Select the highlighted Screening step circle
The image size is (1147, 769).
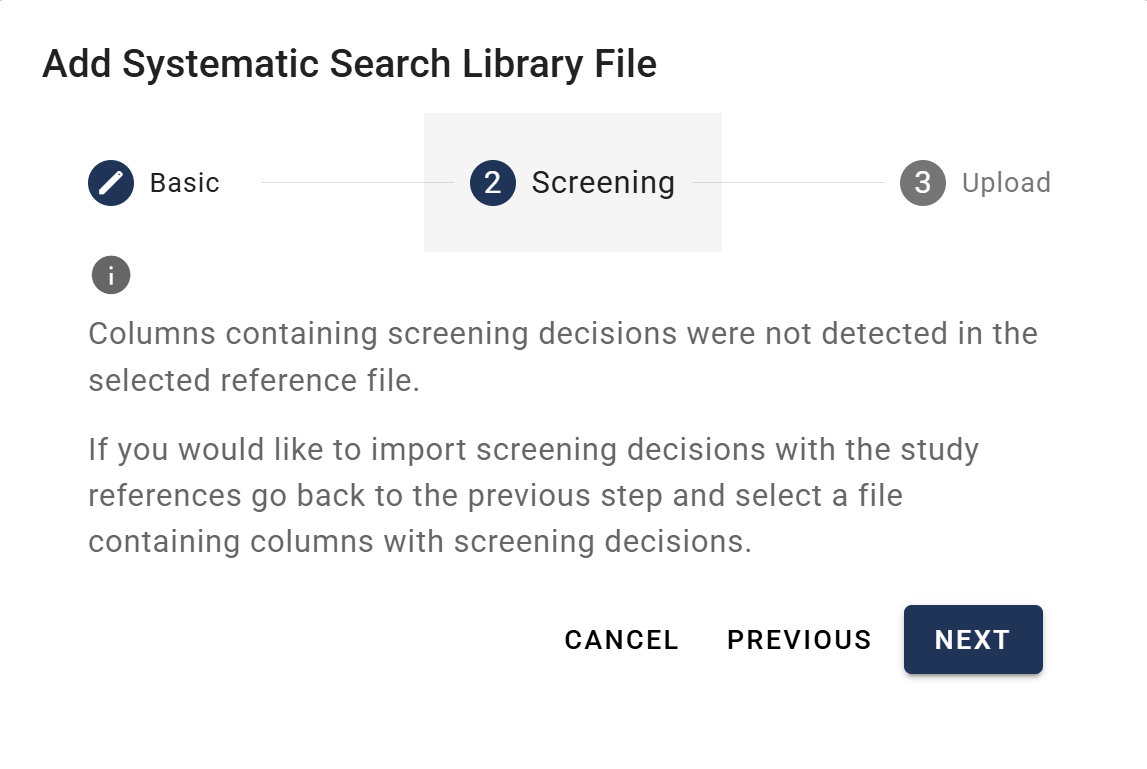490,183
